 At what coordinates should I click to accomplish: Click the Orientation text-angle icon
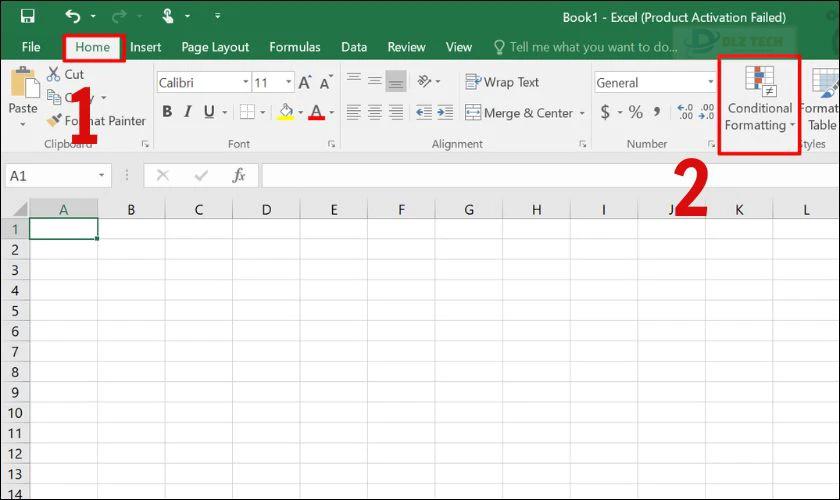point(424,81)
